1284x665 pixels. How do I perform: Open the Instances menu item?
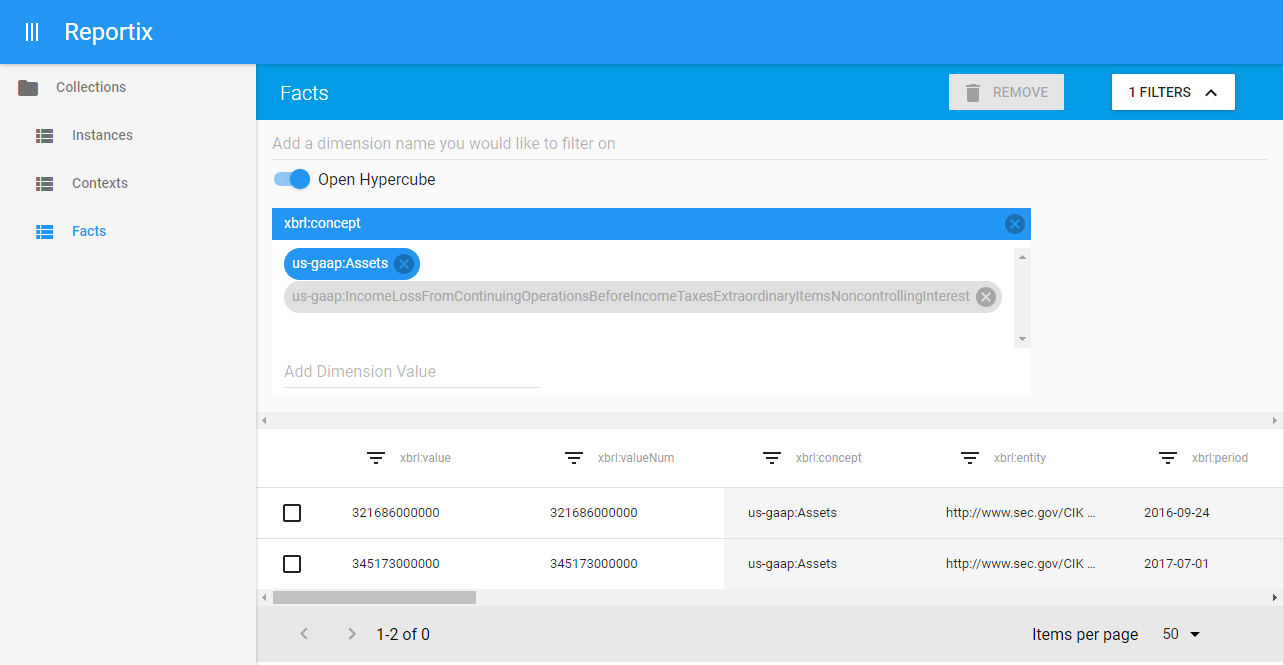128,135
